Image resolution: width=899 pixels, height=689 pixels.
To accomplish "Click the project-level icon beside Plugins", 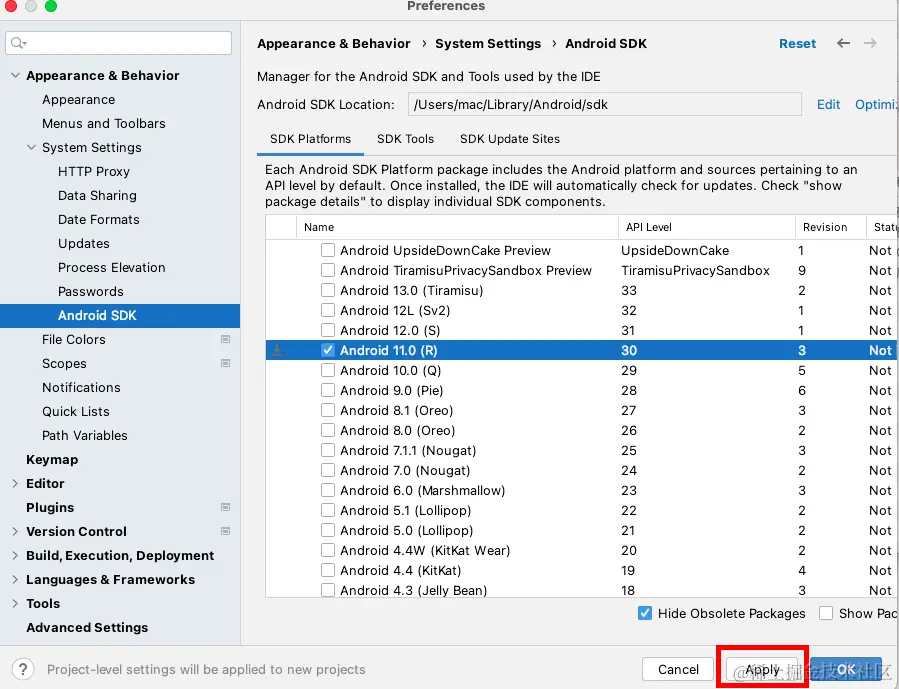I will [x=225, y=508].
